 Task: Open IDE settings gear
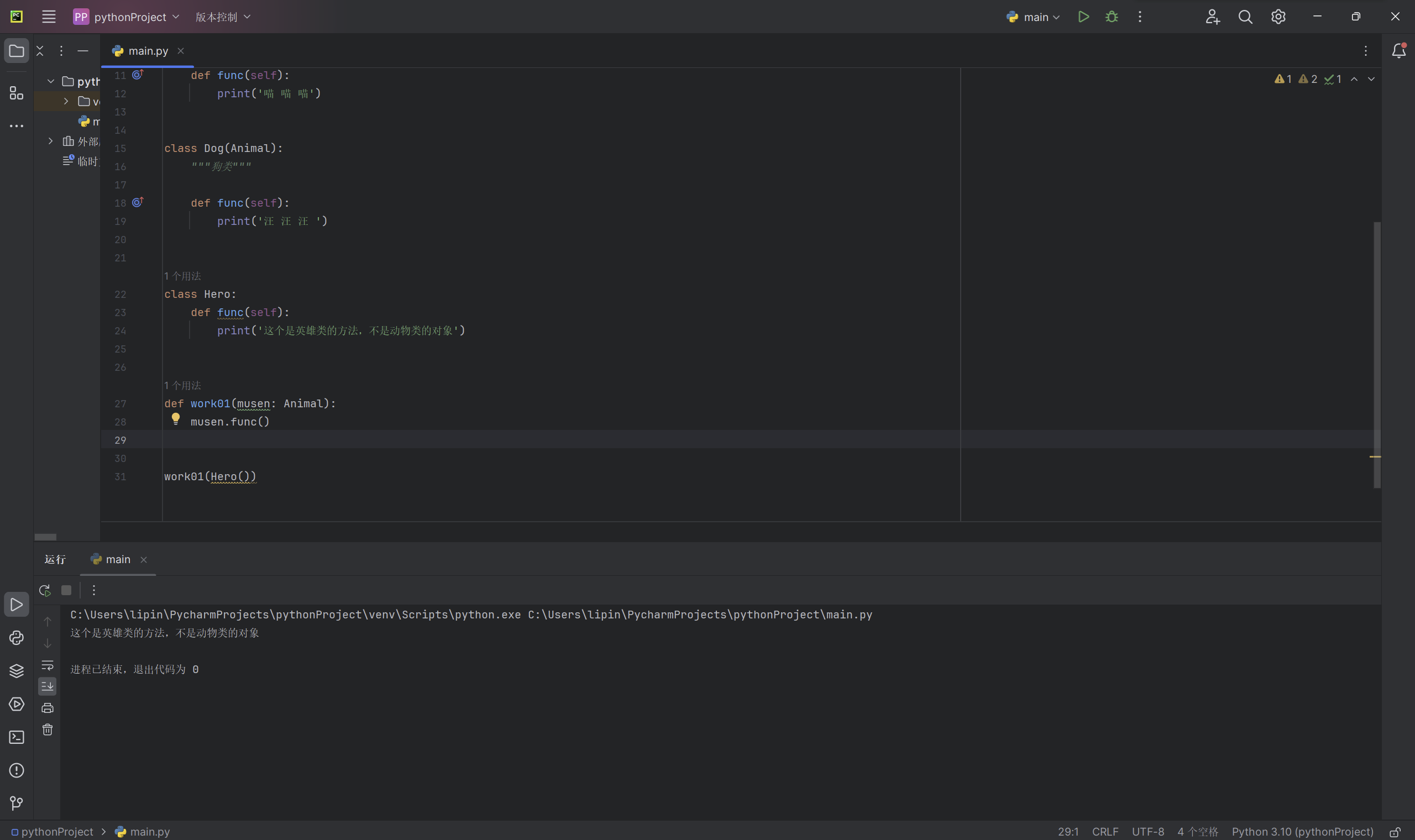coord(1278,17)
